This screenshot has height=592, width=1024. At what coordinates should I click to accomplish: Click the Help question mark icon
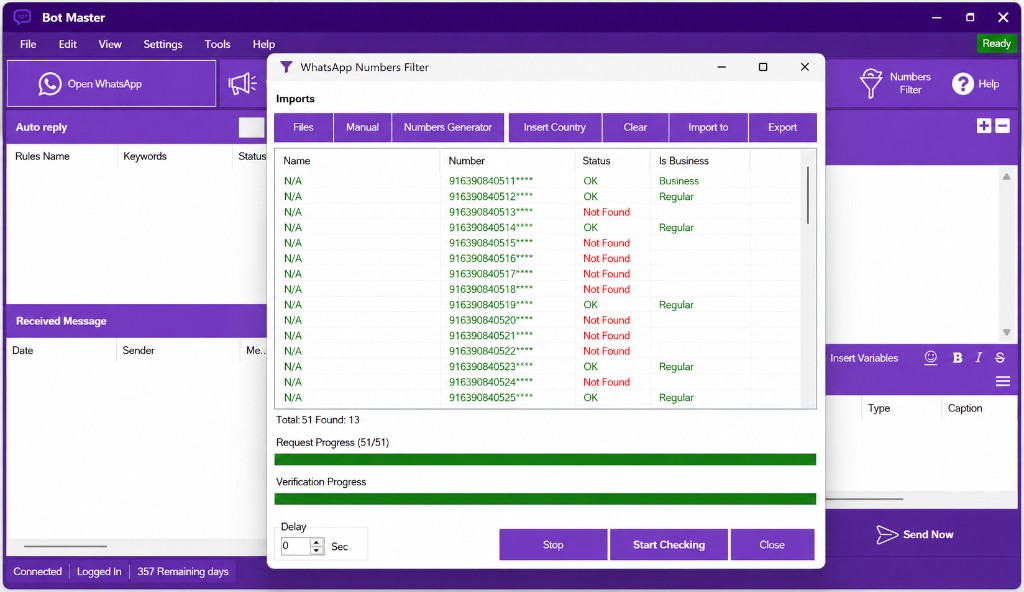pyautogui.click(x=963, y=84)
